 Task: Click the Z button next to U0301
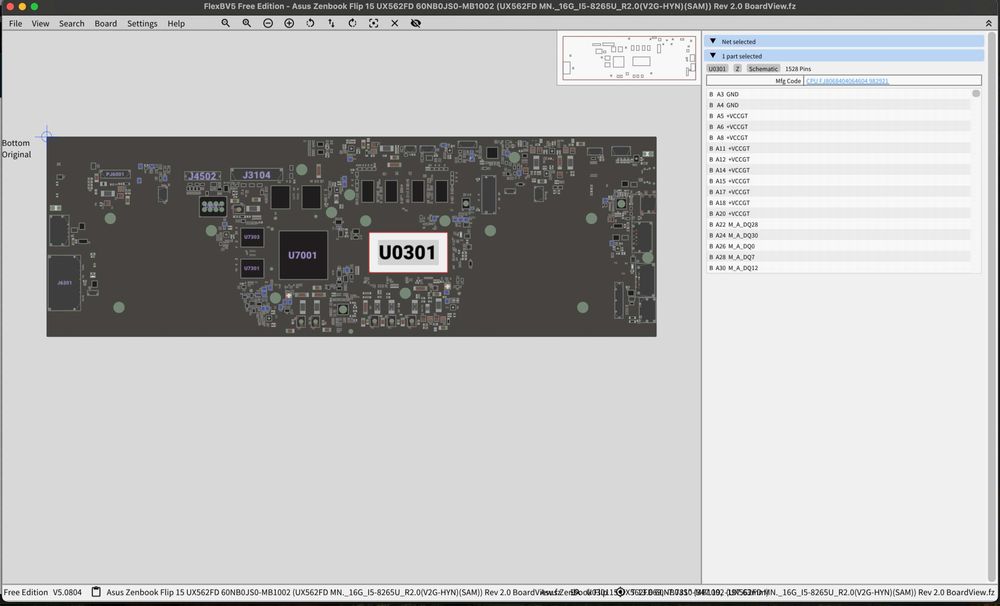pyautogui.click(x=737, y=68)
